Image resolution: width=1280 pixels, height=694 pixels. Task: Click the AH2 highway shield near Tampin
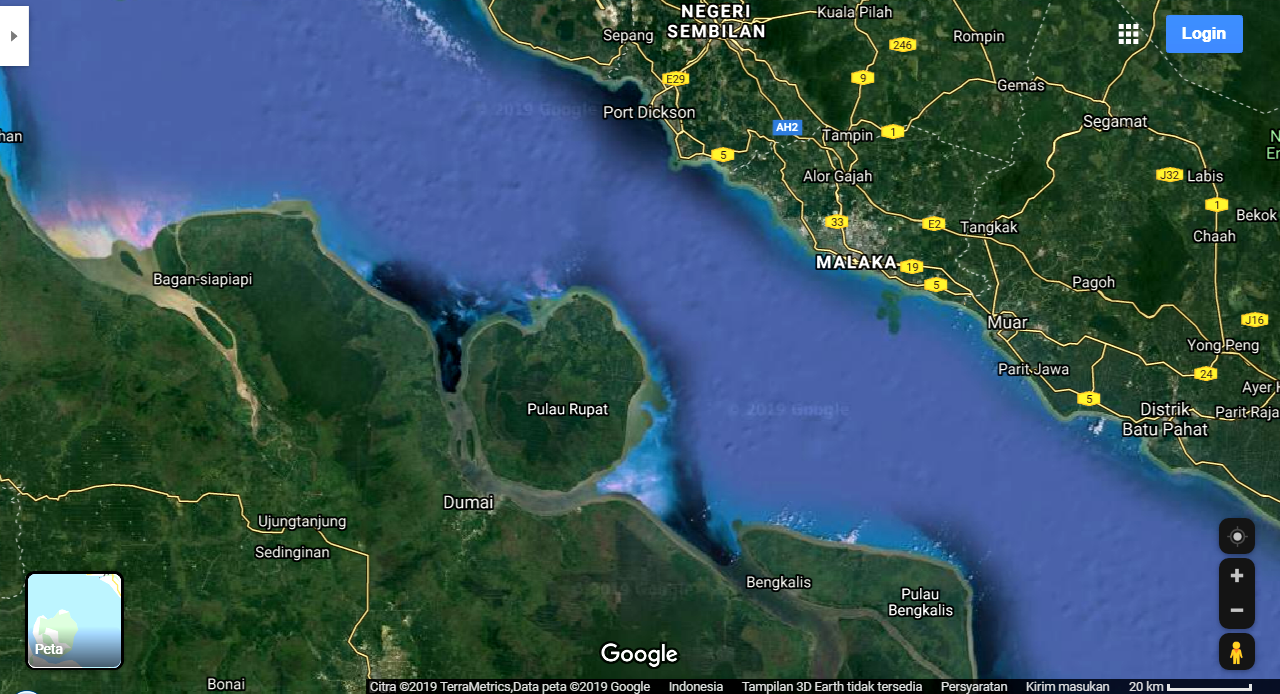787,127
